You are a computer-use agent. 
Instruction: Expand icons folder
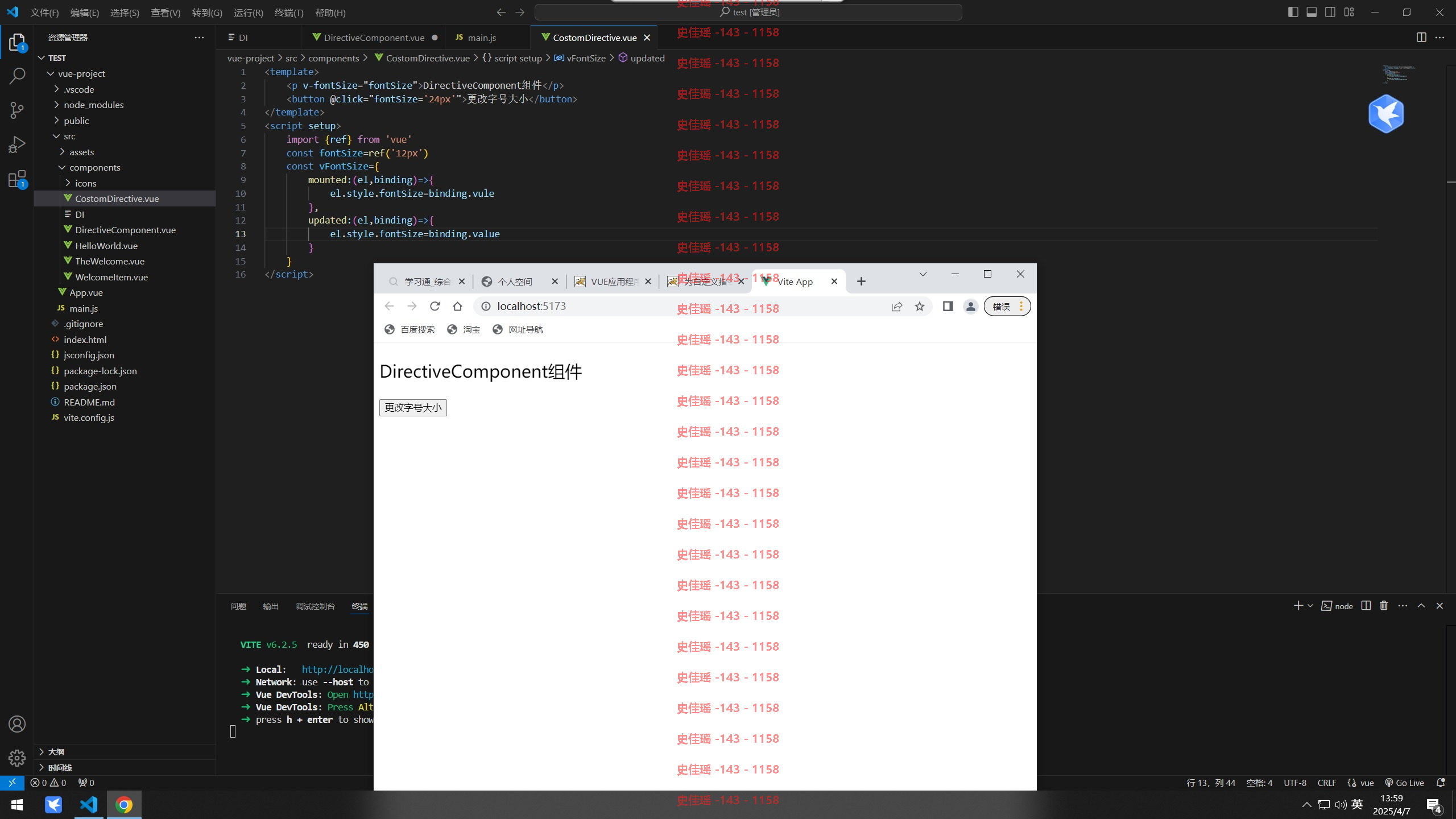coord(68,183)
